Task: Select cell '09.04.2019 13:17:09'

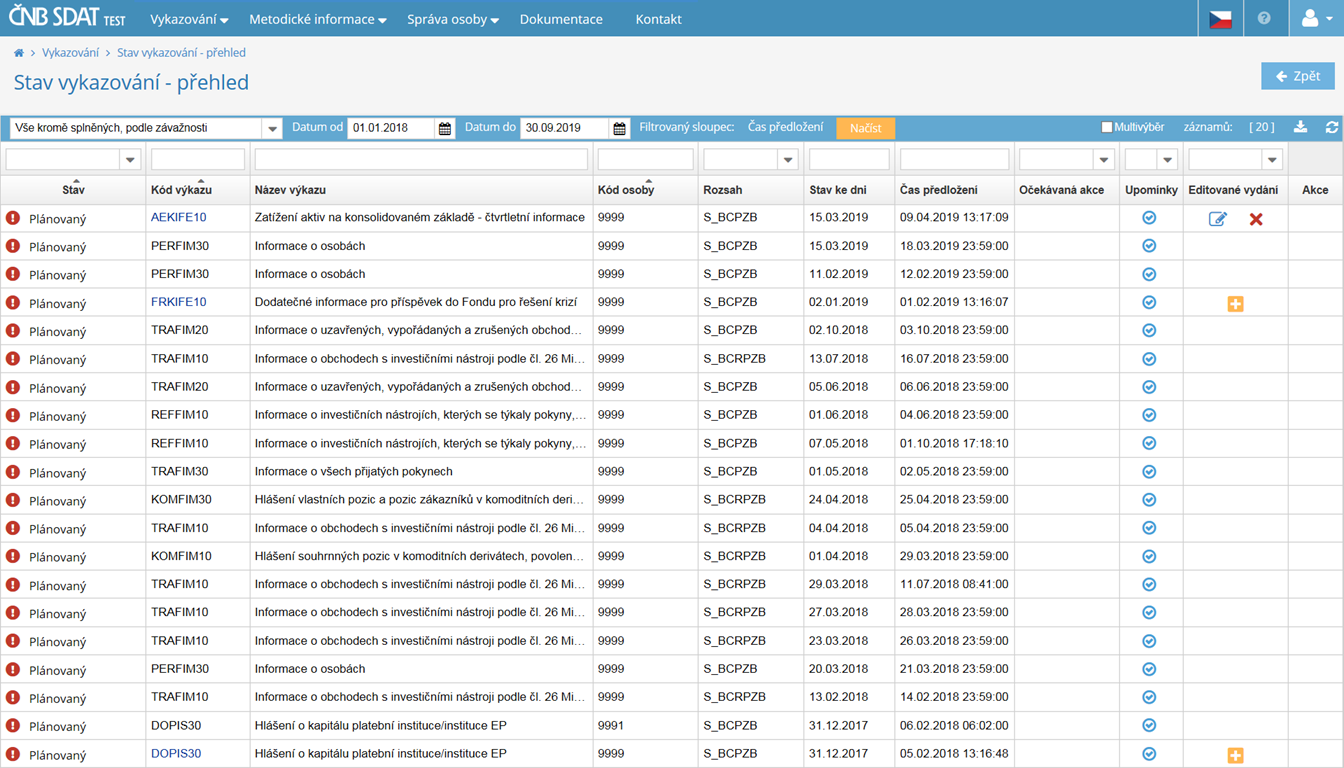Action: click(954, 217)
